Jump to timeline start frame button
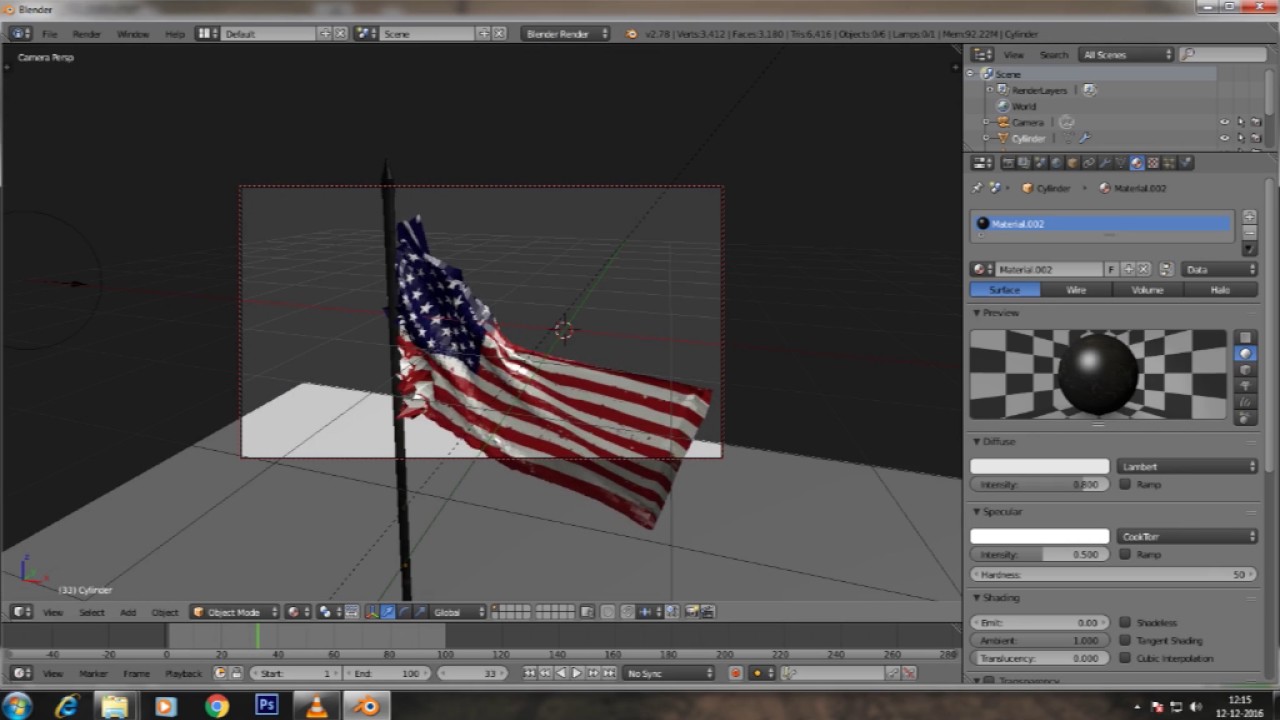Viewport: 1280px width, 720px height. point(529,673)
